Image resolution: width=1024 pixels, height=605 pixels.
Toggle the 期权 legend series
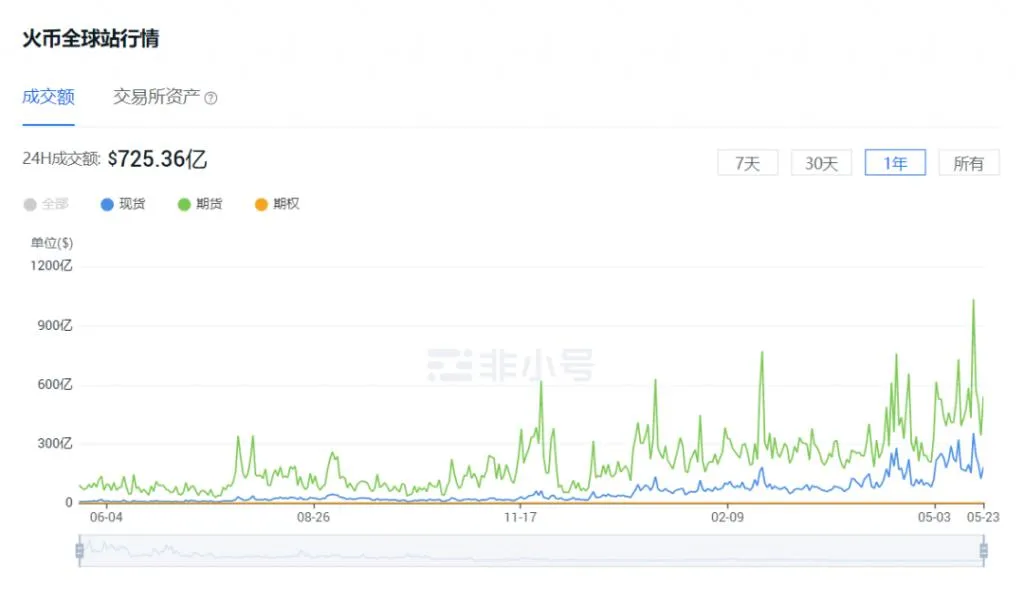pyautogui.click(x=277, y=204)
